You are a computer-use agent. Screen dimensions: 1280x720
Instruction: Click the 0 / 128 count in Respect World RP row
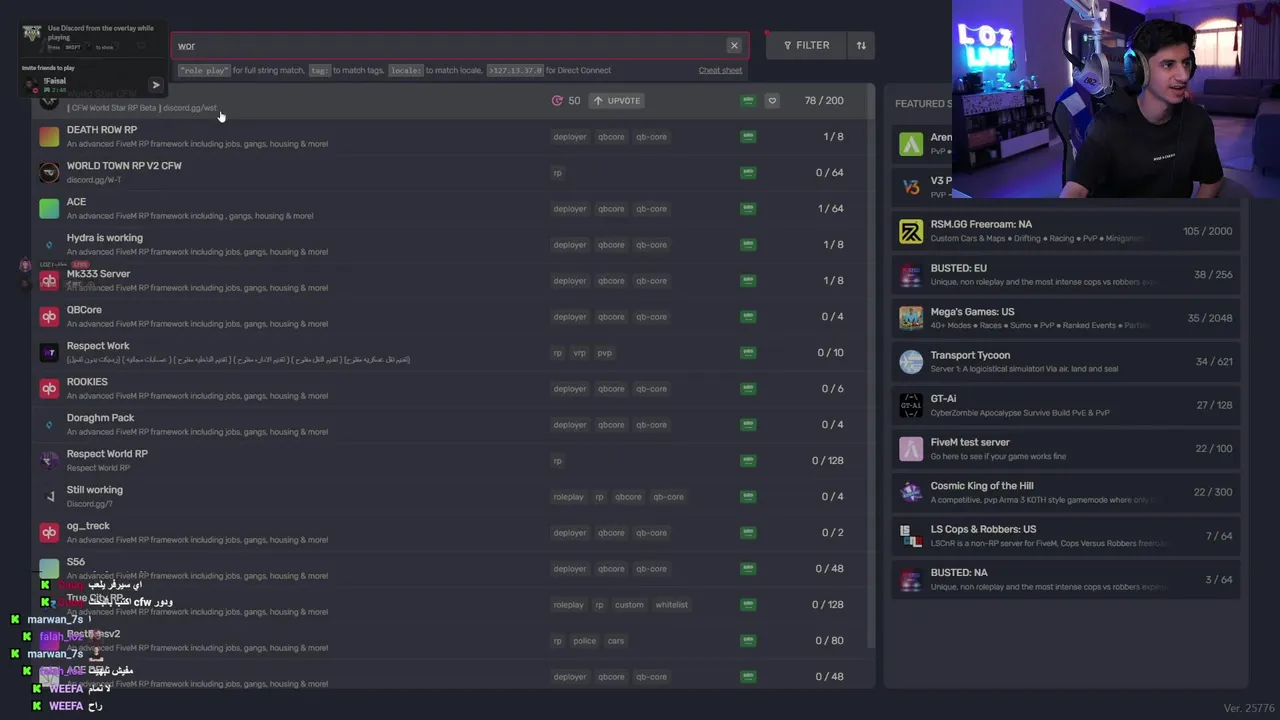click(x=828, y=461)
